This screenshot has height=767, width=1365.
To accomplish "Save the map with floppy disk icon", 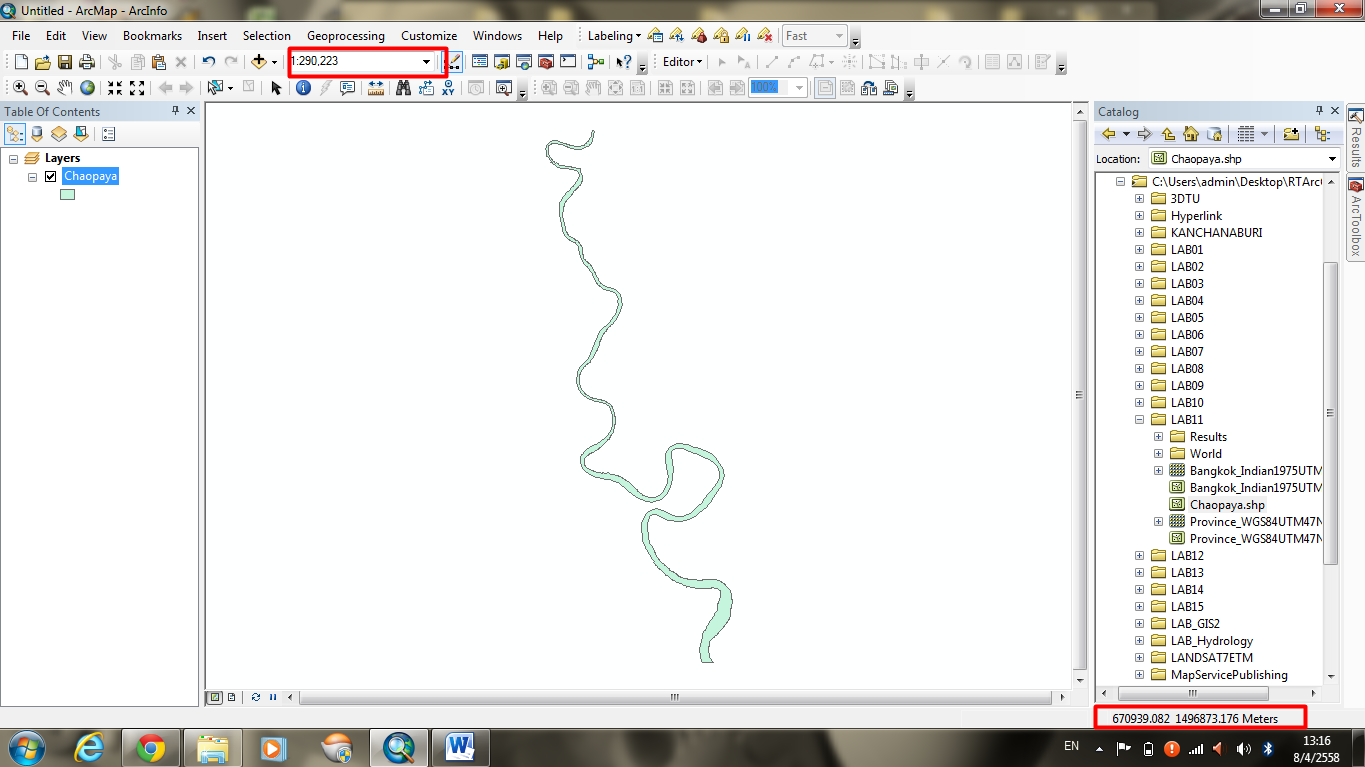I will 64,62.
